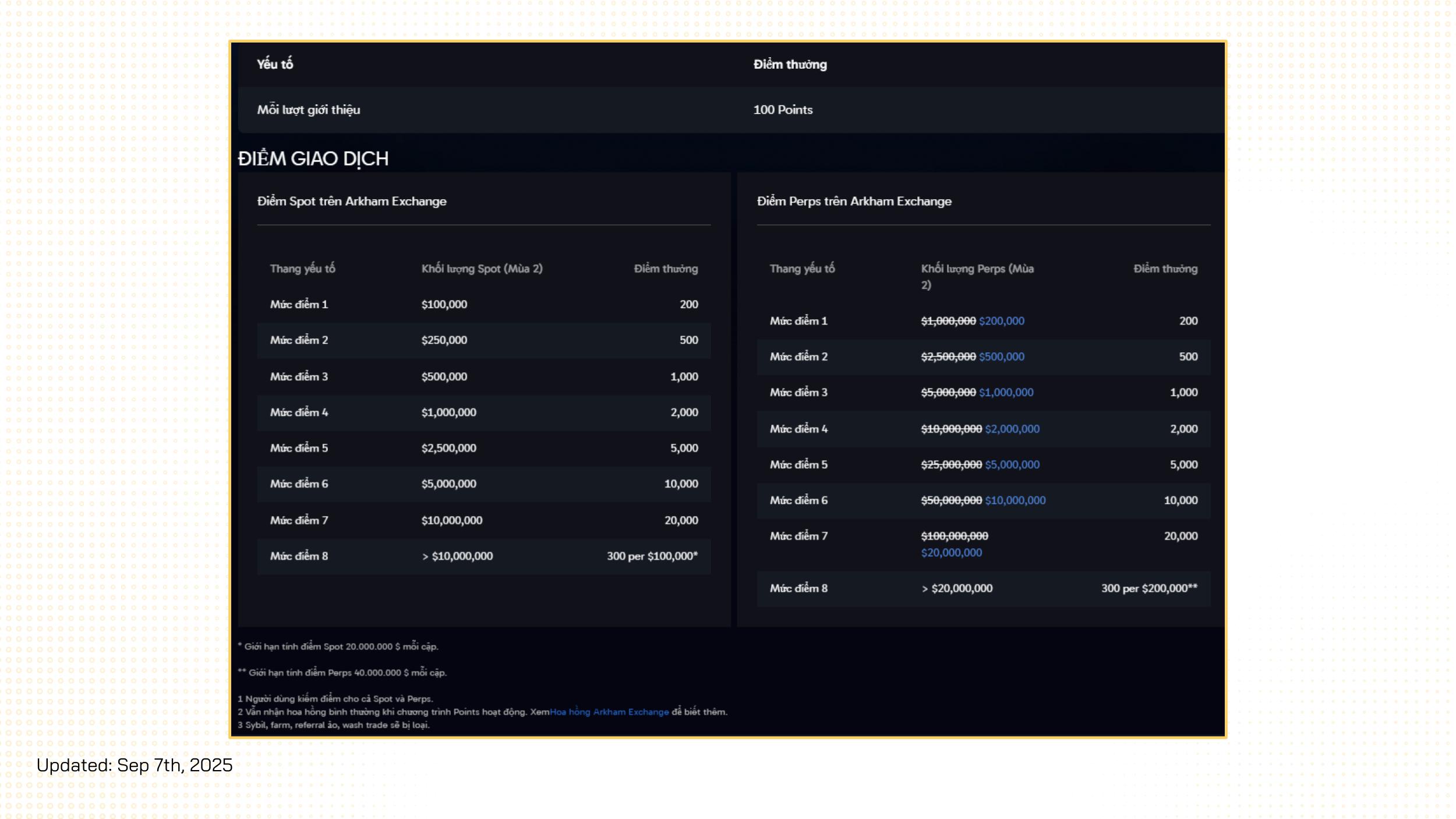Select Spot 'Mức điểm 7' volume '$10,000,000'
This screenshot has height=819, width=1456.
(451, 520)
